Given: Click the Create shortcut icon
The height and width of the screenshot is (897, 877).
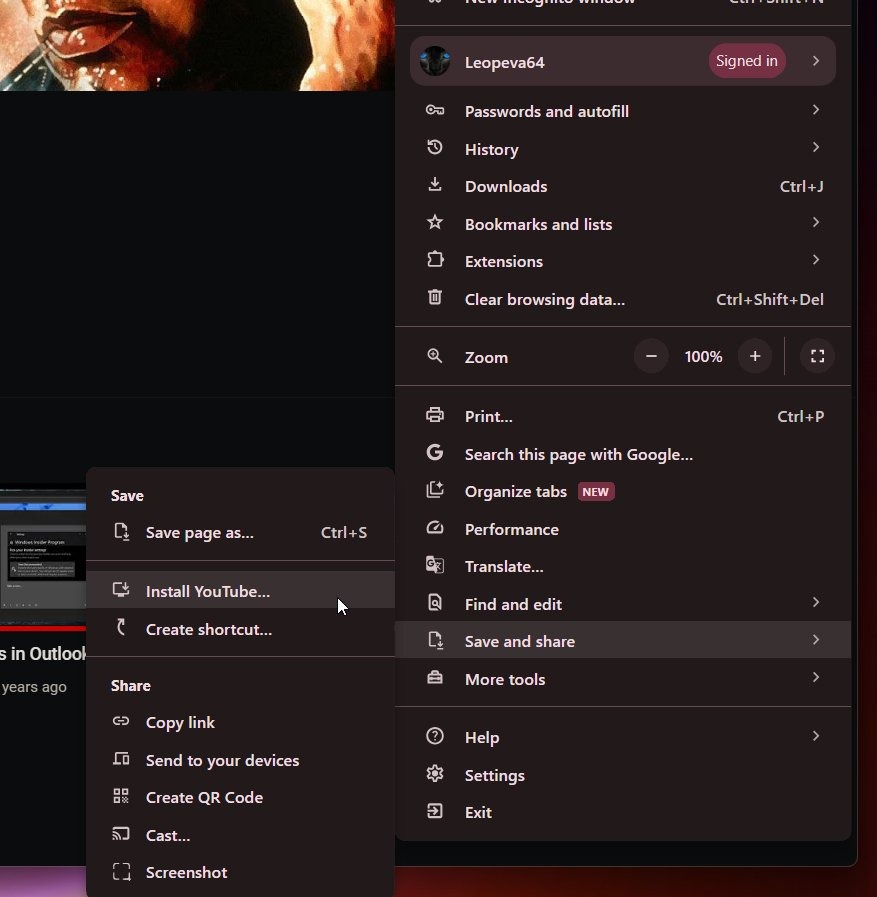Looking at the screenshot, I should pyautogui.click(x=121, y=627).
